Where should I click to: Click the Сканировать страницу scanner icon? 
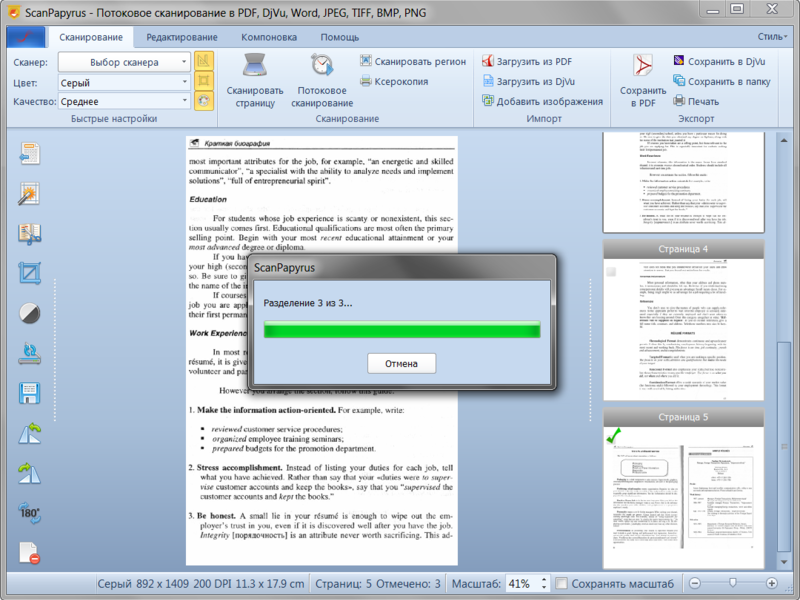(x=255, y=65)
